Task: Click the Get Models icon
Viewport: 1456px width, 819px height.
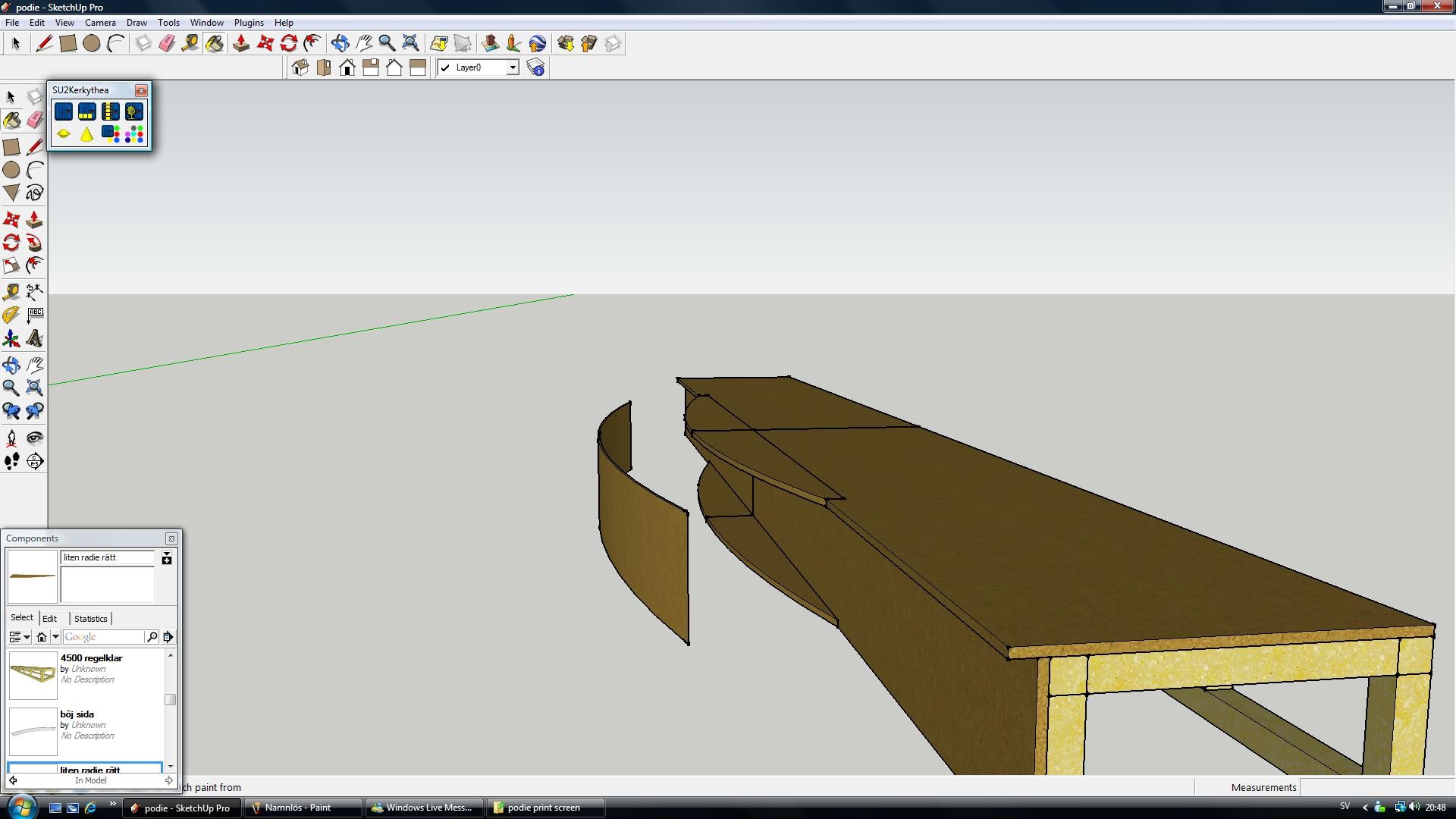Action: coord(566,43)
